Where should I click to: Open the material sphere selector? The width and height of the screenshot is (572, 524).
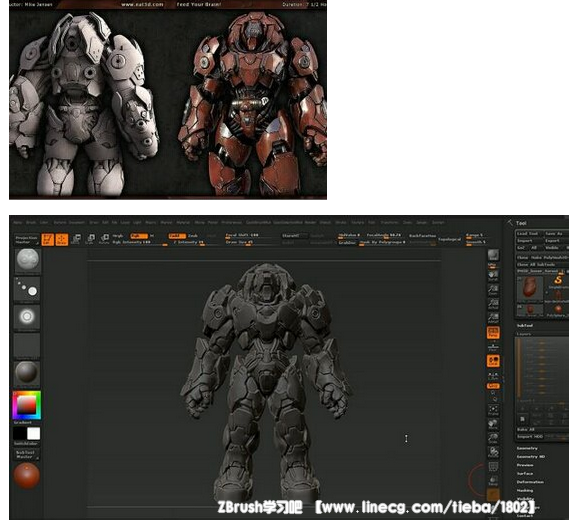tap(27, 373)
